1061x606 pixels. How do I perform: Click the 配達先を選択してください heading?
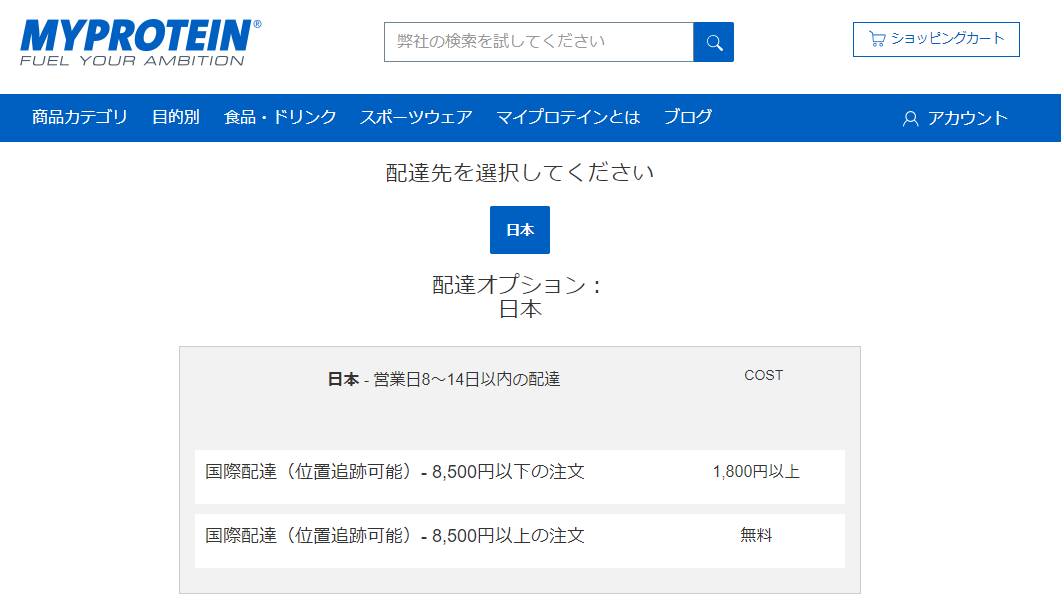tap(520, 173)
